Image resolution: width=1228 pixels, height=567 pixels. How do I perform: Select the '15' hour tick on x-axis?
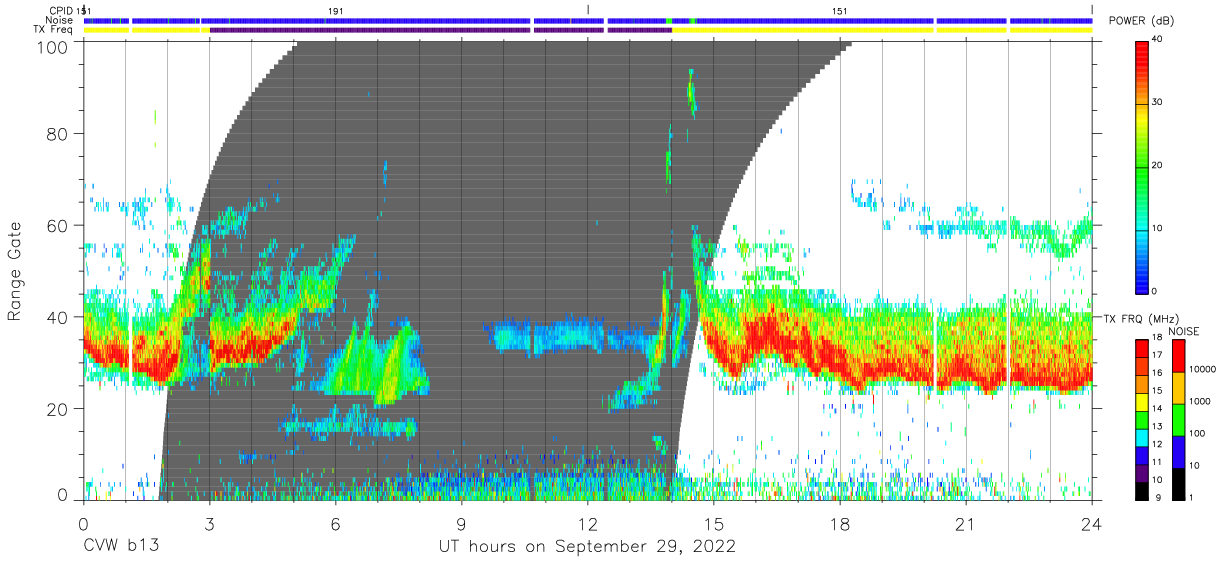tap(714, 524)
